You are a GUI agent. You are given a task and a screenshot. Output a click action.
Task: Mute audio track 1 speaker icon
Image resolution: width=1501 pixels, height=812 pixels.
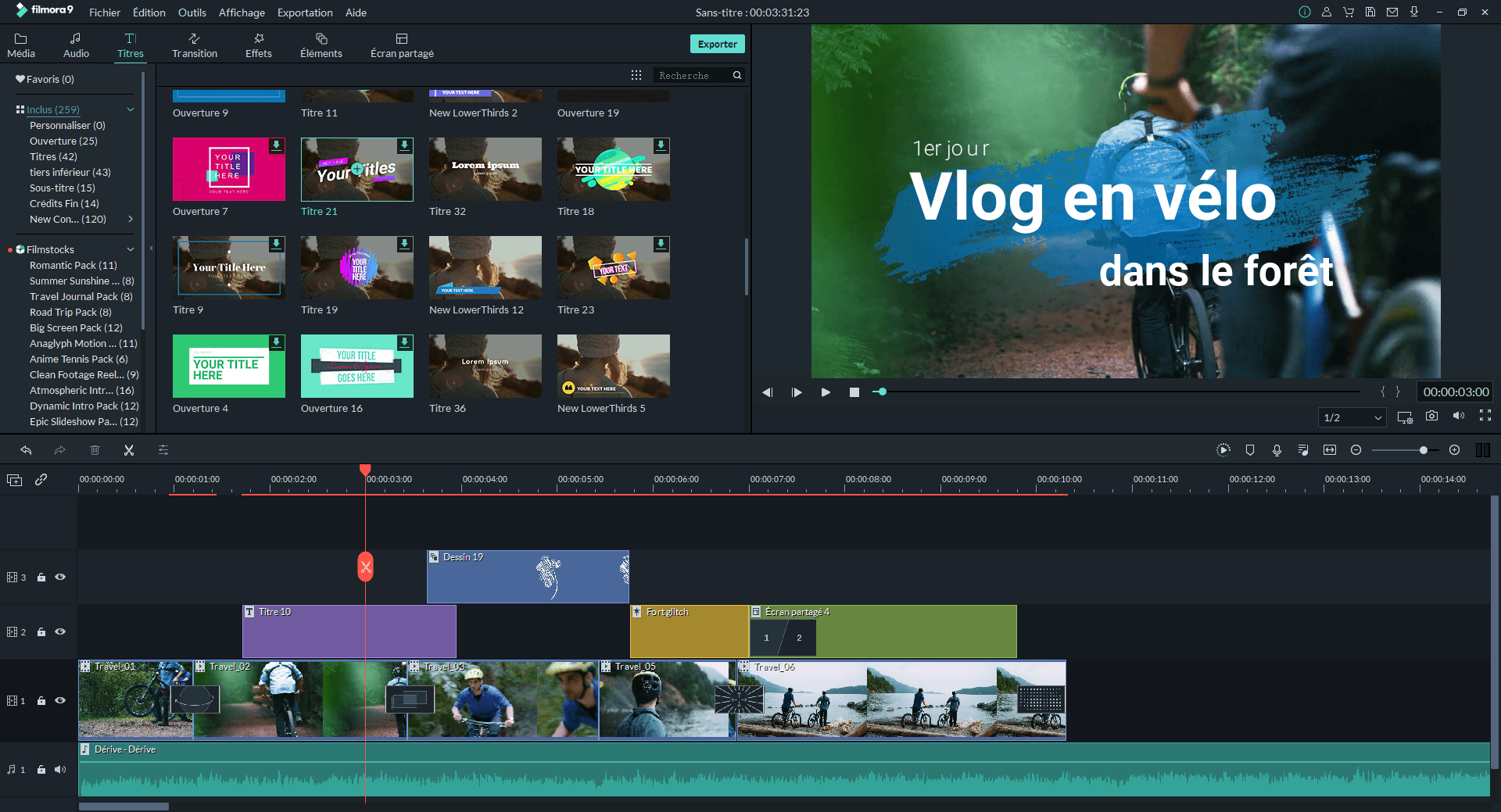pos(60,769)
